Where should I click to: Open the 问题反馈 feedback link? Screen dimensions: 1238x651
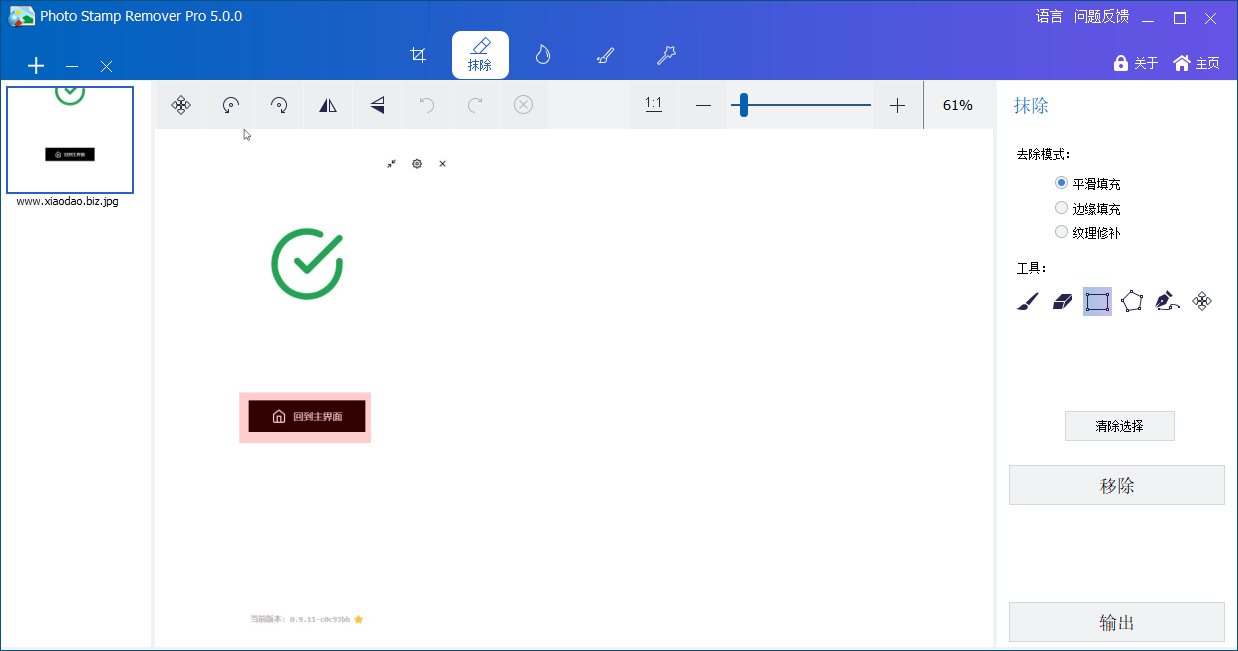pos(1101,16)
